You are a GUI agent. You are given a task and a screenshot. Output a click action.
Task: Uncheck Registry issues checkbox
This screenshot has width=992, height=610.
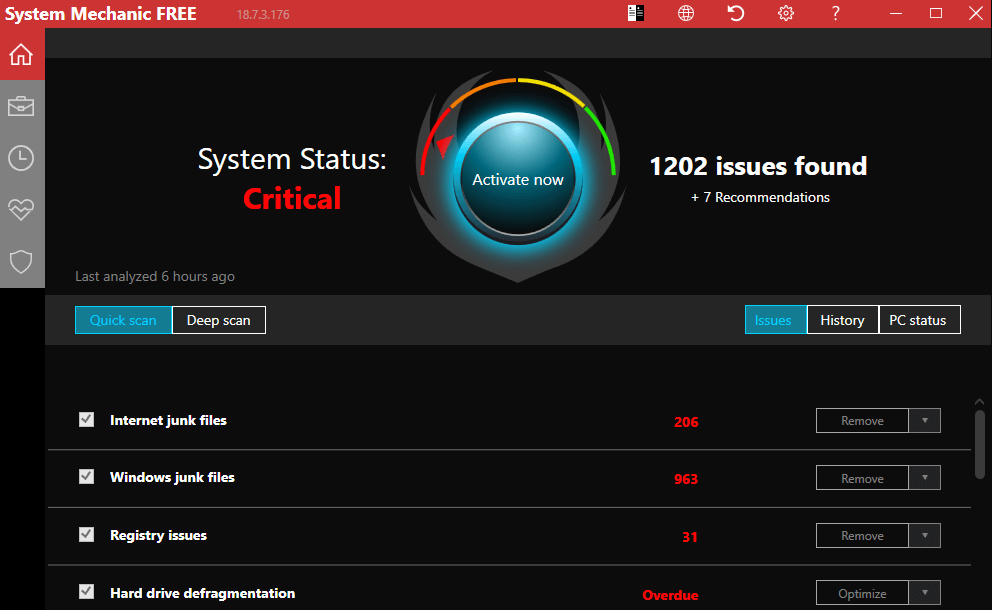coord(87,535)
